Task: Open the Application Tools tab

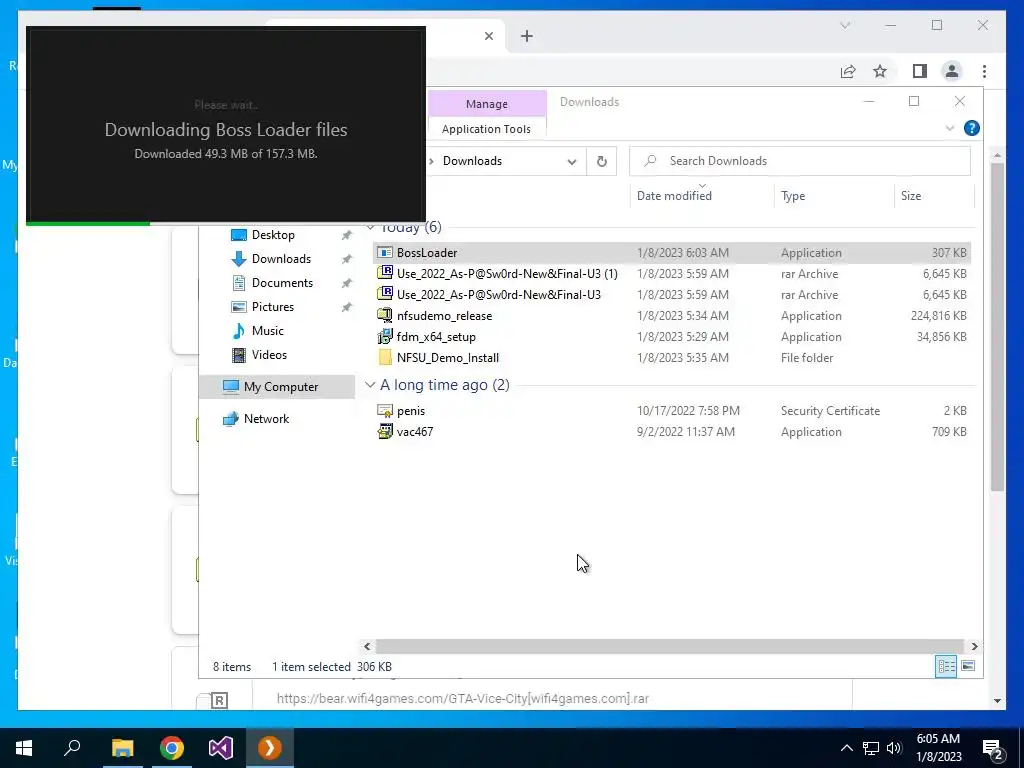Action: pyautogui.click(x=487, y=129)
